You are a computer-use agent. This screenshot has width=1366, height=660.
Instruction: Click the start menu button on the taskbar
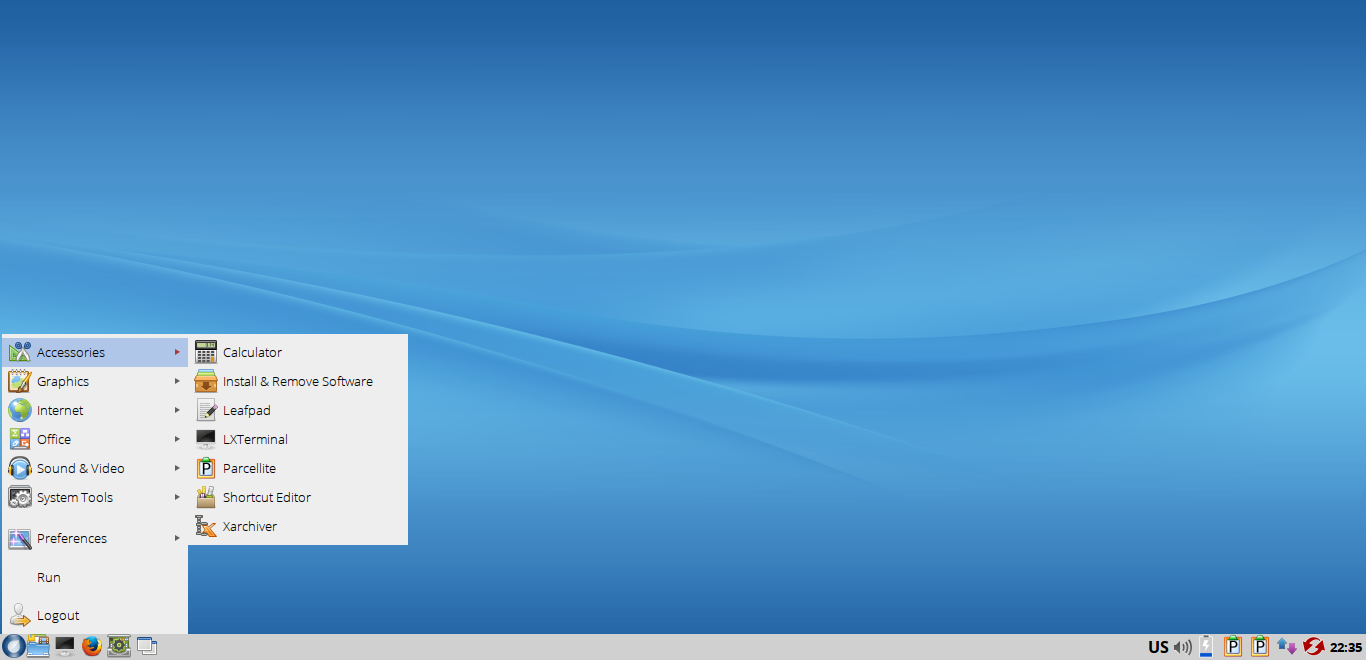click(x=14, y=646)
